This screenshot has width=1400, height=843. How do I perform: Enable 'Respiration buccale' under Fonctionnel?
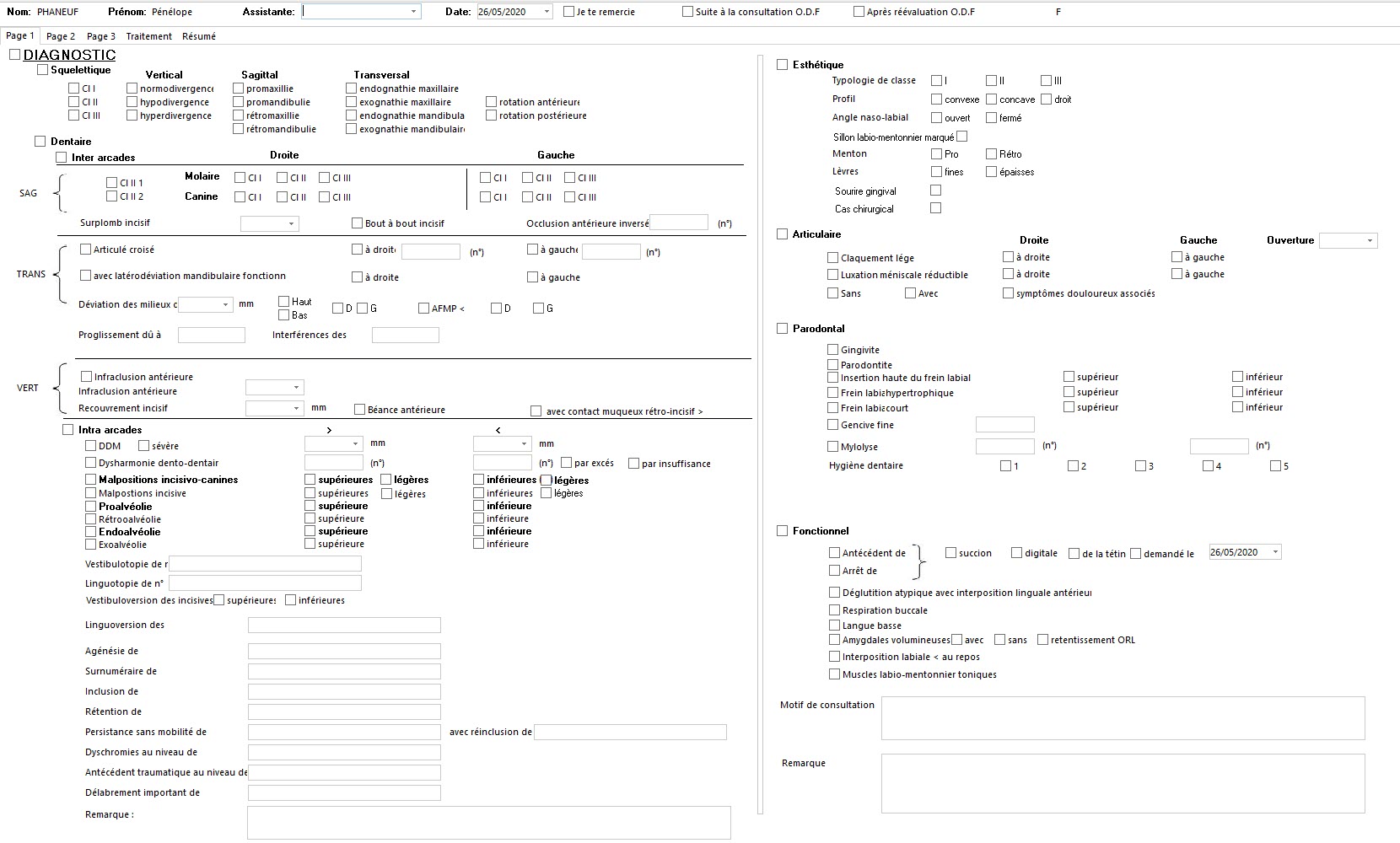pos(832,610)
